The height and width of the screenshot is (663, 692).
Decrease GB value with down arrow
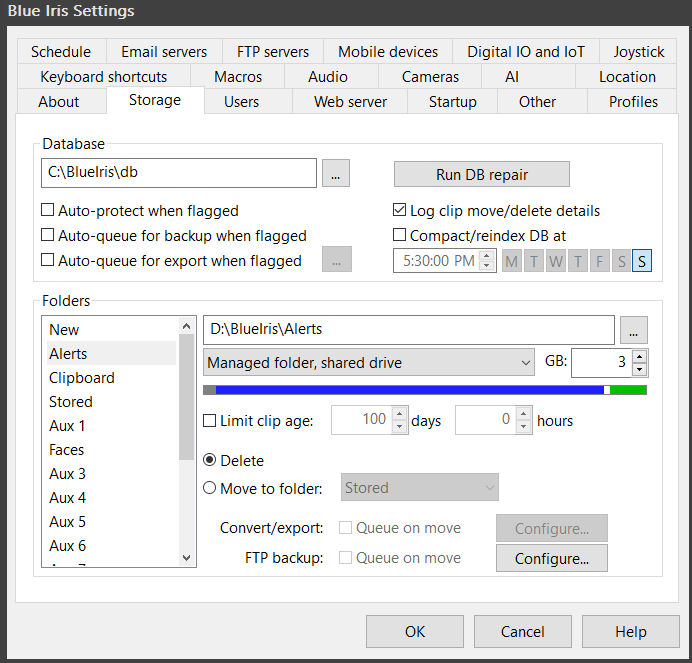(x=639, y=369)
